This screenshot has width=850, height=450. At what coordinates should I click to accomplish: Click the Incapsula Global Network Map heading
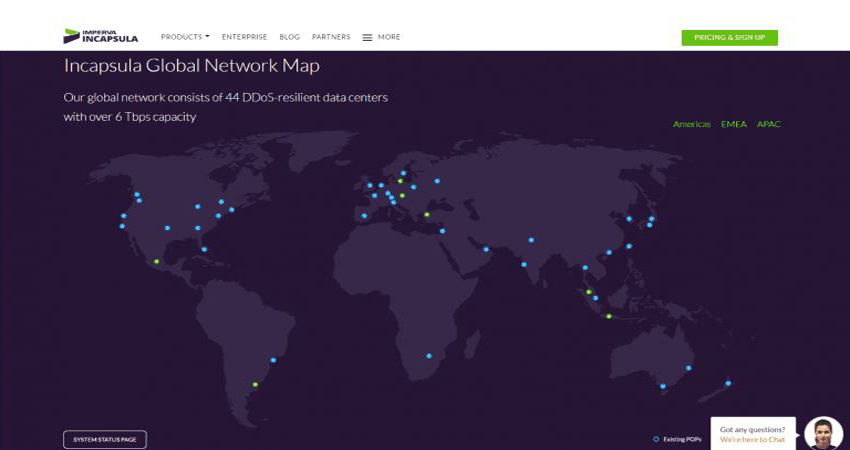point(191,66)
